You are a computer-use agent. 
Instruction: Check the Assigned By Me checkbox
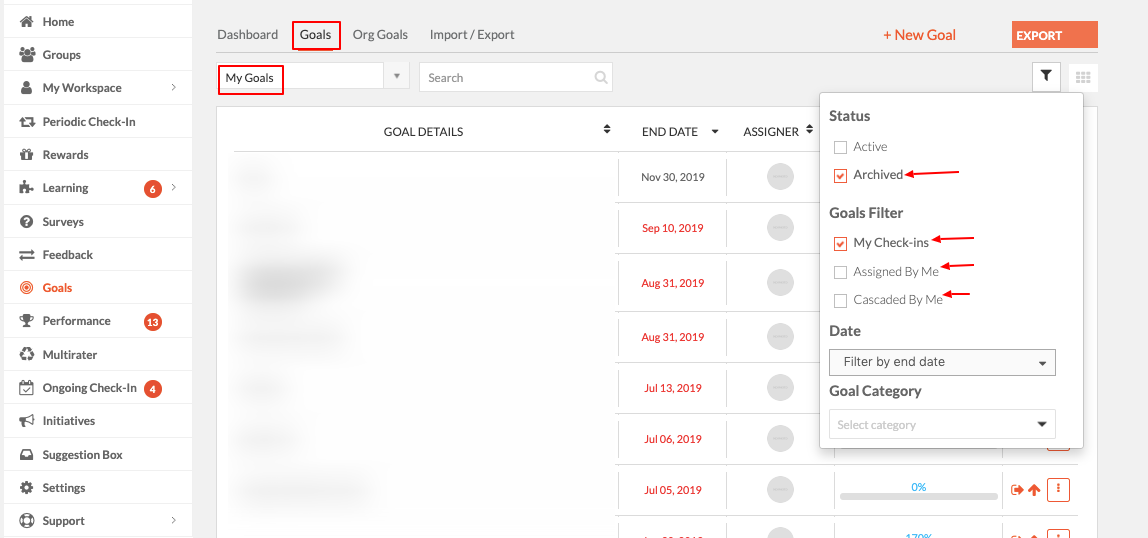[x=840, y=272]
